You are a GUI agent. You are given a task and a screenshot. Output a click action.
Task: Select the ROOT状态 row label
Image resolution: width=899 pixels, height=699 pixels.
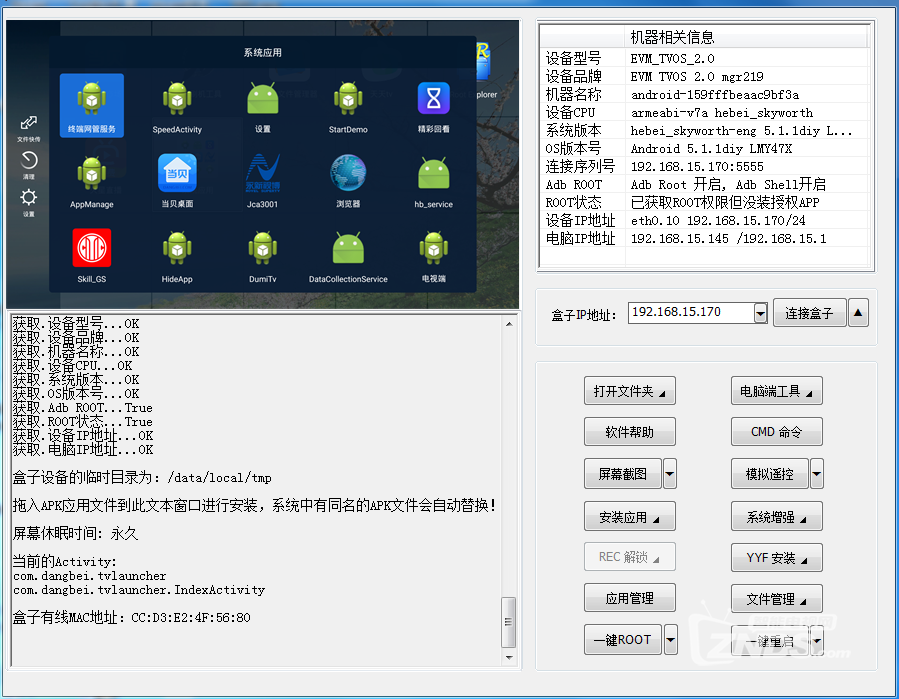(x=573, y=202)
